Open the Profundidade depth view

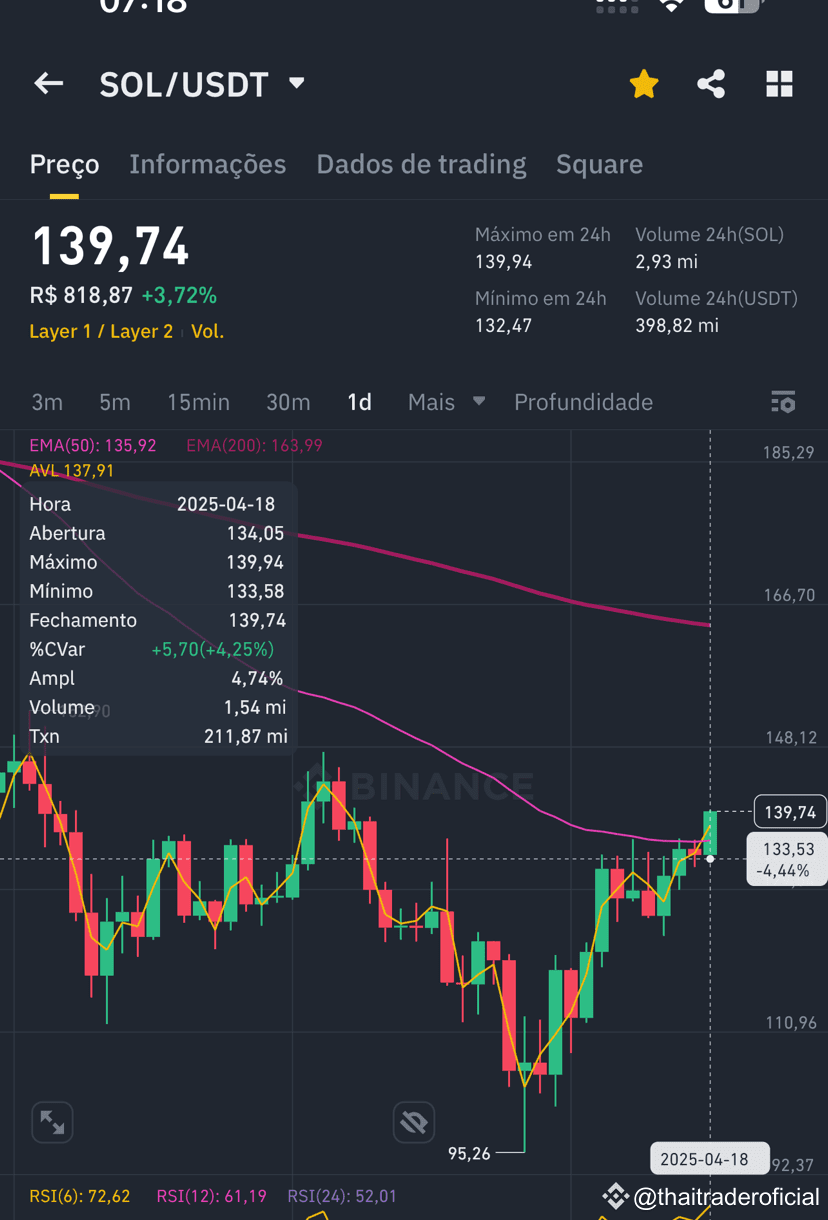tap(583, 402)
